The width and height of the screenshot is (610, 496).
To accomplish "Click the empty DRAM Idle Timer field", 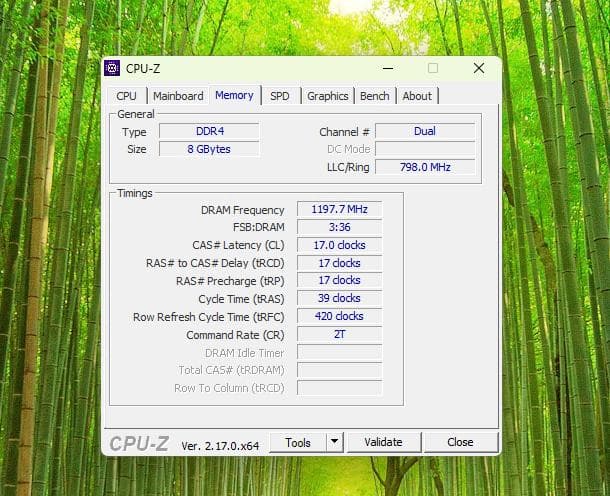I will [x=340, y=352].
